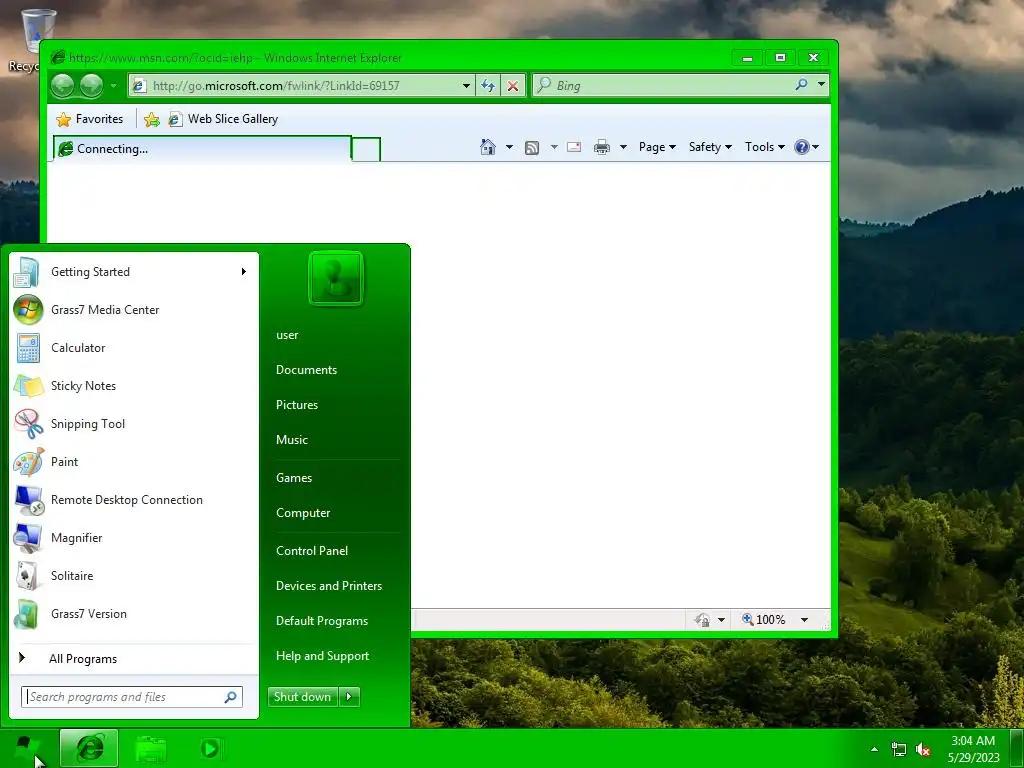Expand the Feeds dropdown arrow
Screen dimensions: 1024x768
point(554,147)
